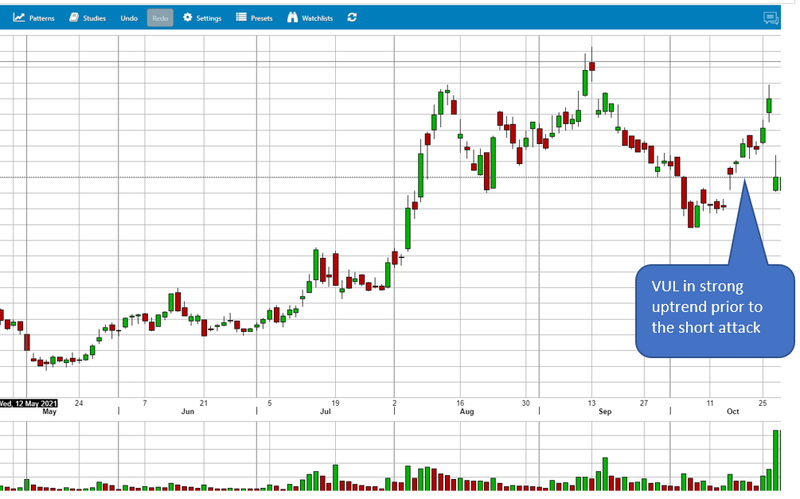Open the Patterns chart tool
This screenshot has width=800, height=499.
click(34, 18)
